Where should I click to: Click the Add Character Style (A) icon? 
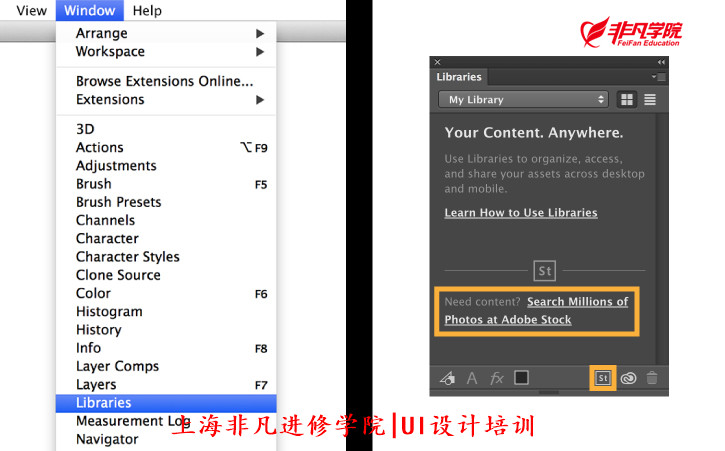tap(472, 378)
